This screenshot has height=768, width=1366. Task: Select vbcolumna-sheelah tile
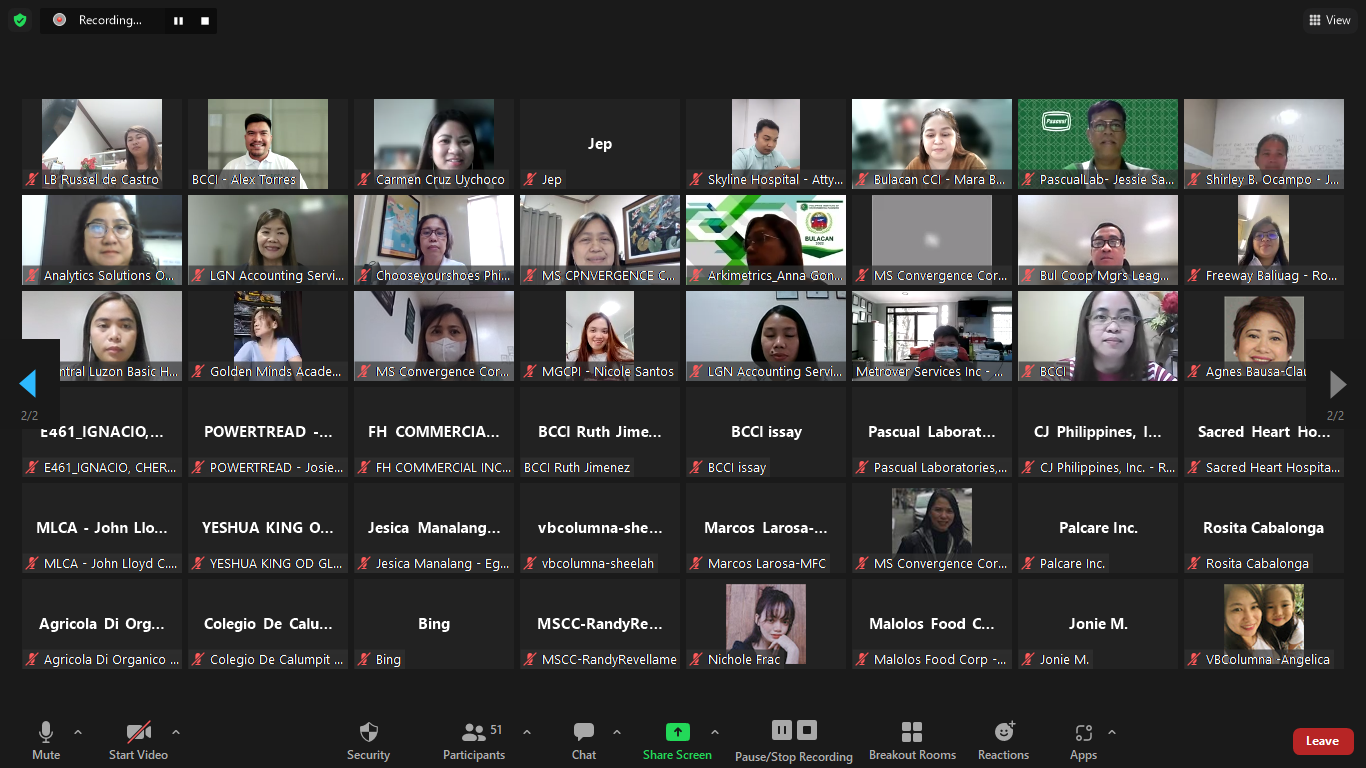click(x=600, y=528)
